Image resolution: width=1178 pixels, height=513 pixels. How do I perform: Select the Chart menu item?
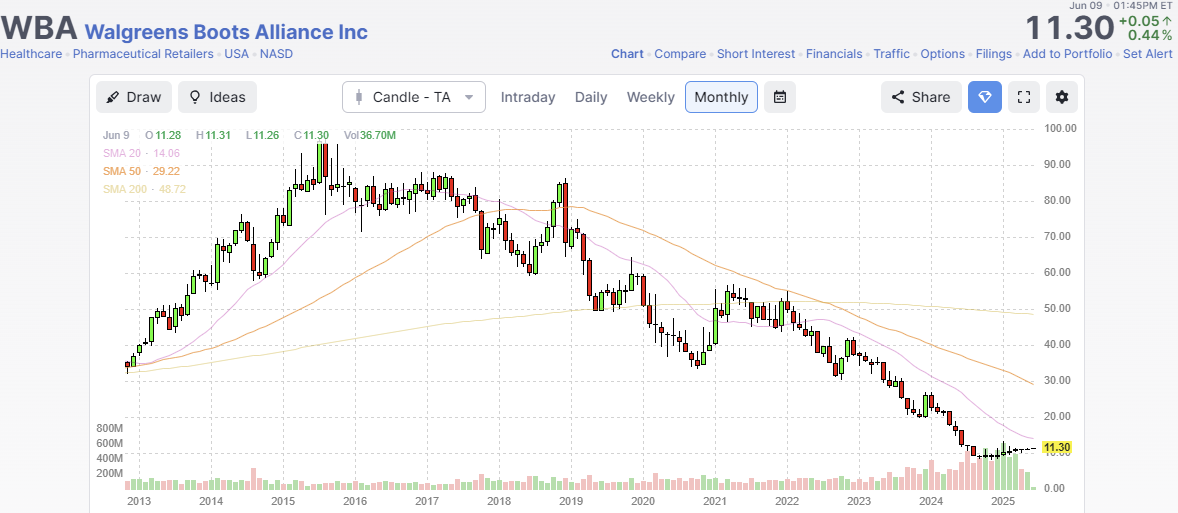[x=627, y=54]
